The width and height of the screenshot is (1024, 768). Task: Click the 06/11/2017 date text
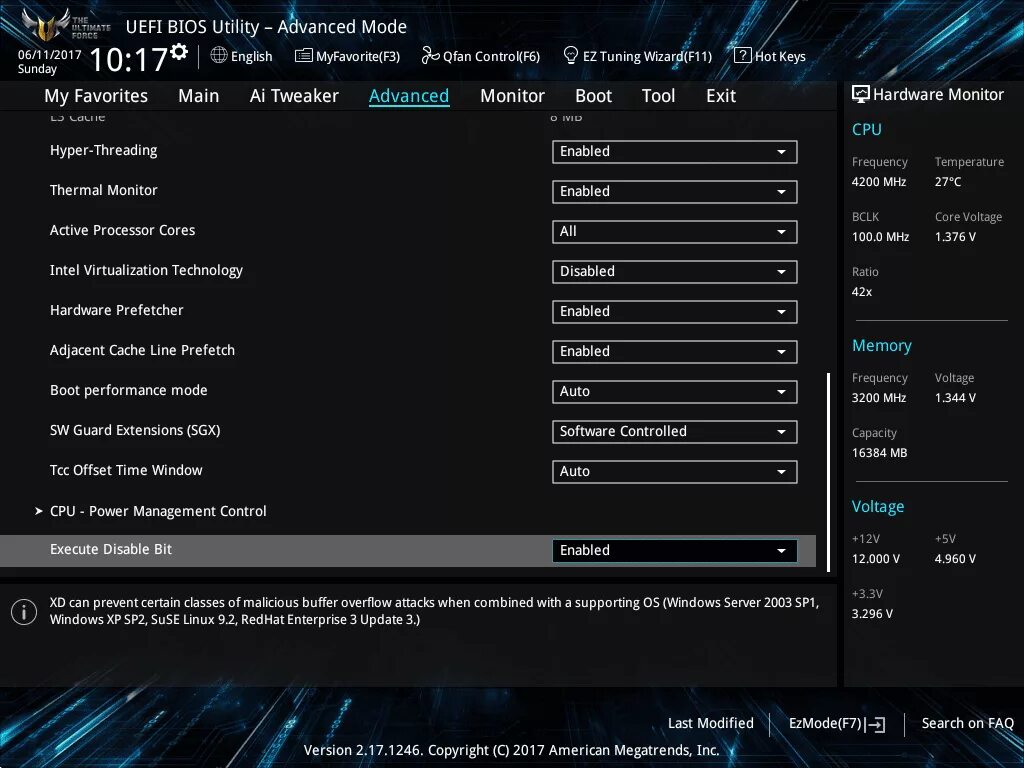[50, 55]
